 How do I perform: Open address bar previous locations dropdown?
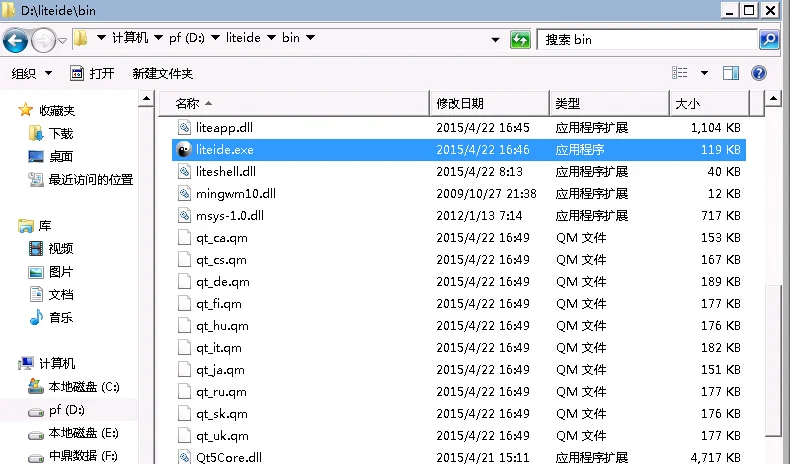pyautogui.click(x=495, y=40)
